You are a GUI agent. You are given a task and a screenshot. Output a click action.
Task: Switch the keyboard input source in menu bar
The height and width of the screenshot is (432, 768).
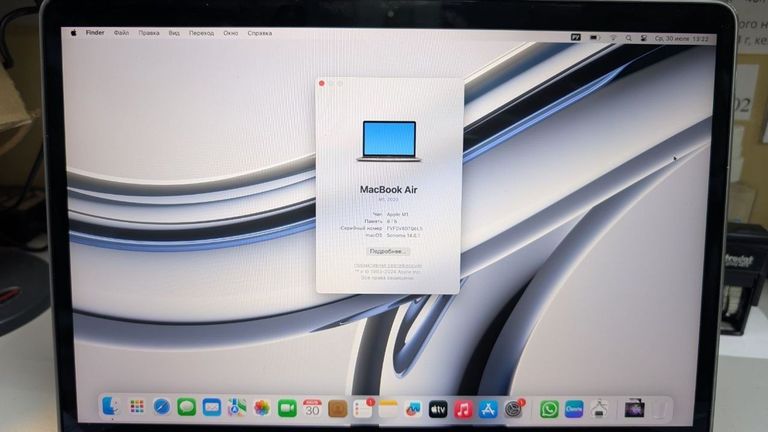coord(576,37)
